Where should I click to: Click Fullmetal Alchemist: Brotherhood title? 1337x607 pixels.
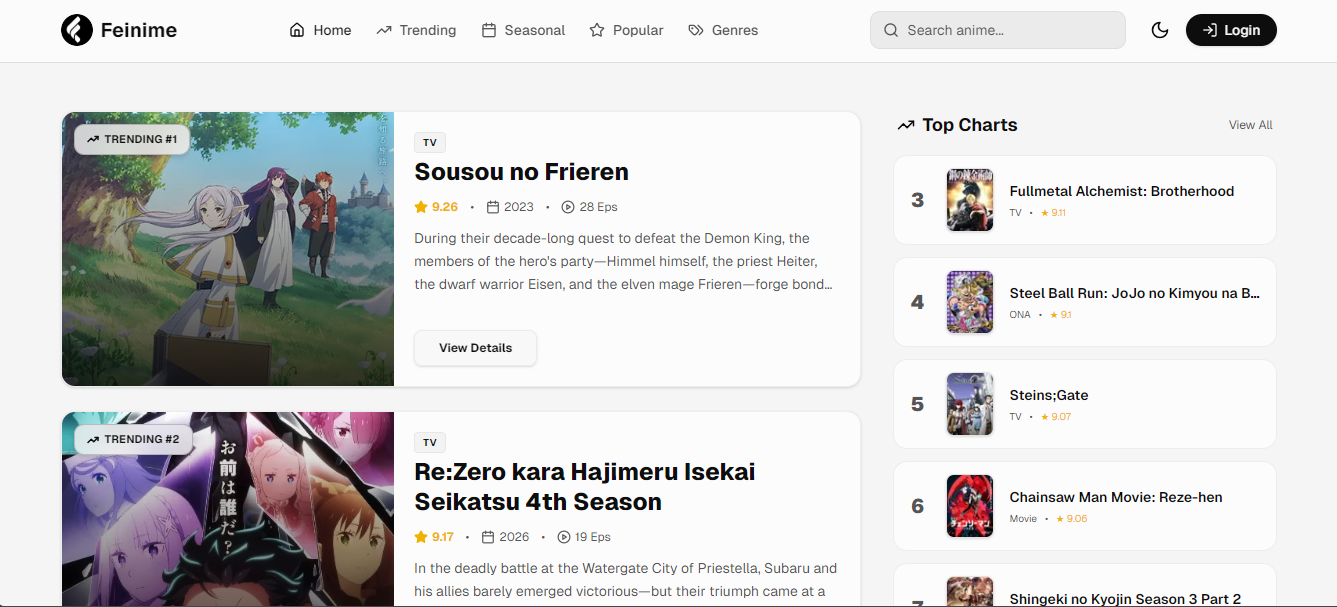pos(1122,191)
